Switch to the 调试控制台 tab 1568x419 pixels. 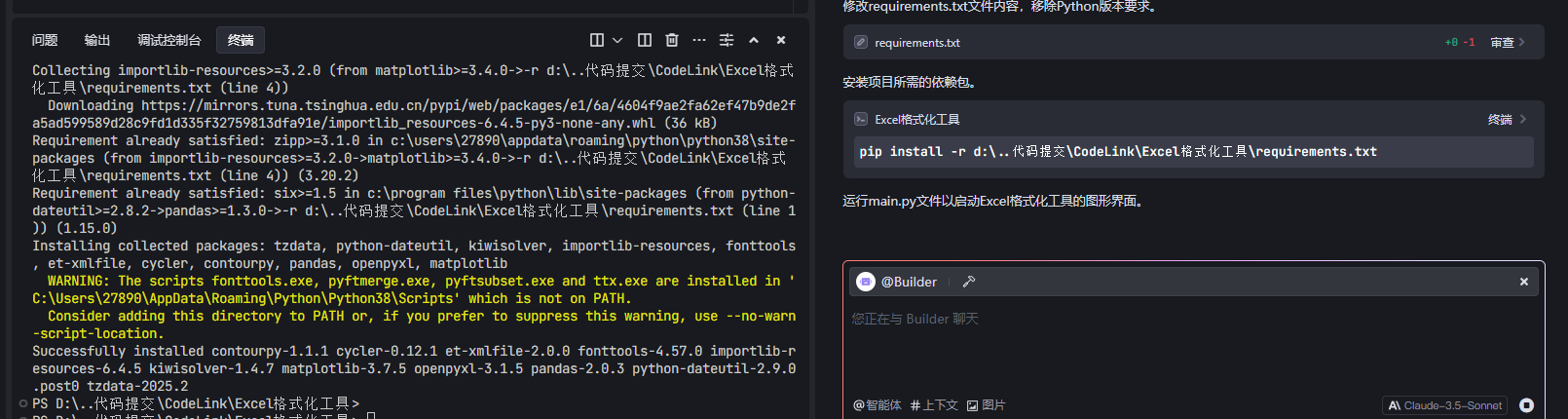(168, 40)
